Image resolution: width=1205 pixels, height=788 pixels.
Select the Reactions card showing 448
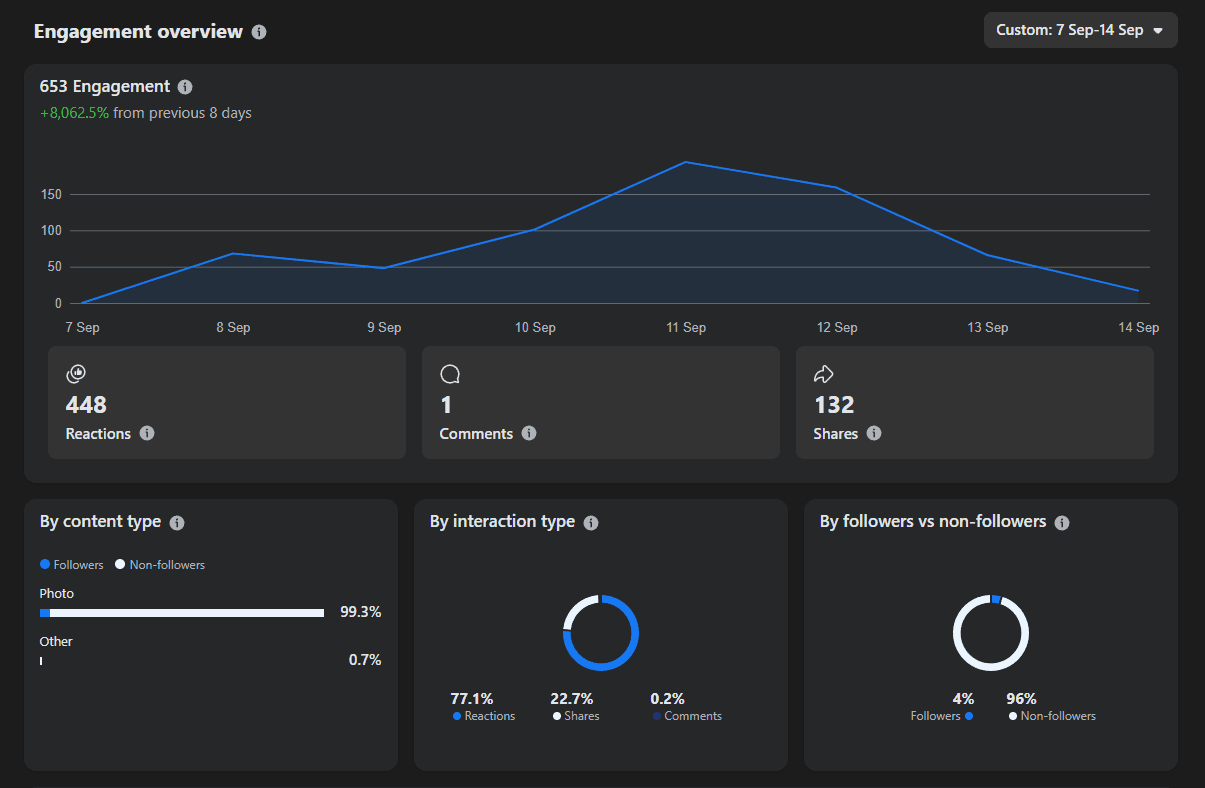[227, 403]
